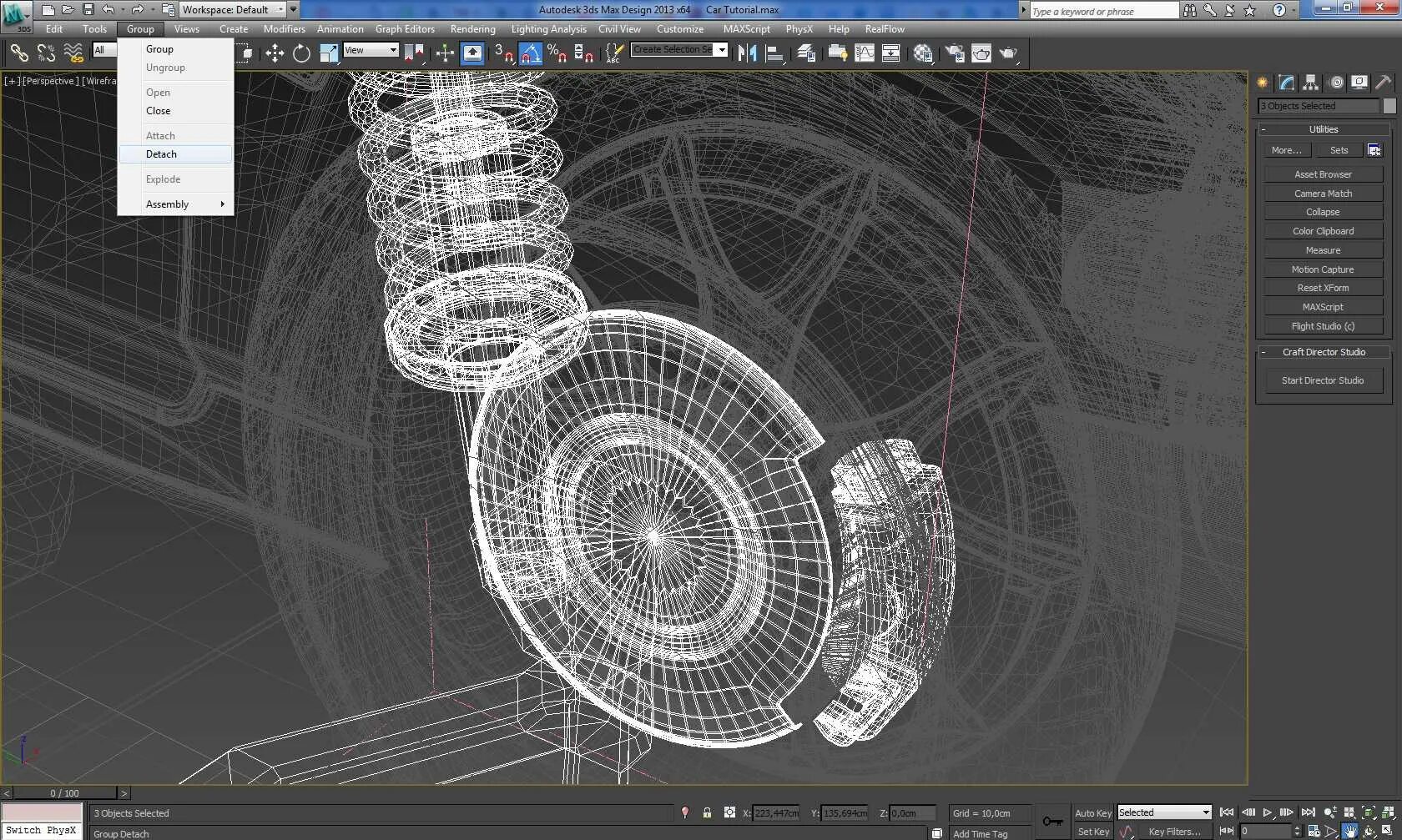Screen dimensions: 1402x840
Task: Click Render Production teapot icon
Action: pos(1009,53)
